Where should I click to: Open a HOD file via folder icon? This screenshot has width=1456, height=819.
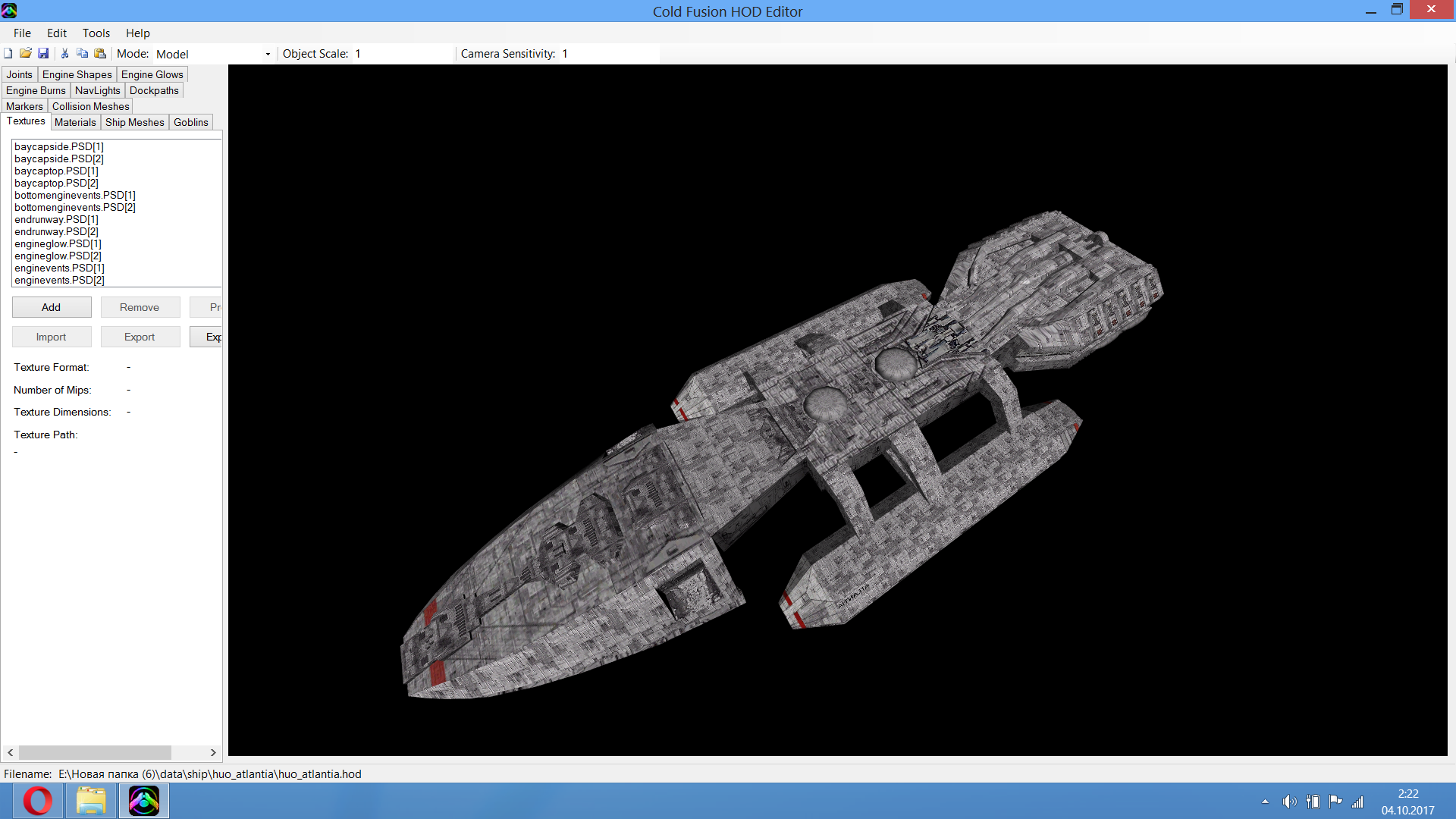(26, 53)
